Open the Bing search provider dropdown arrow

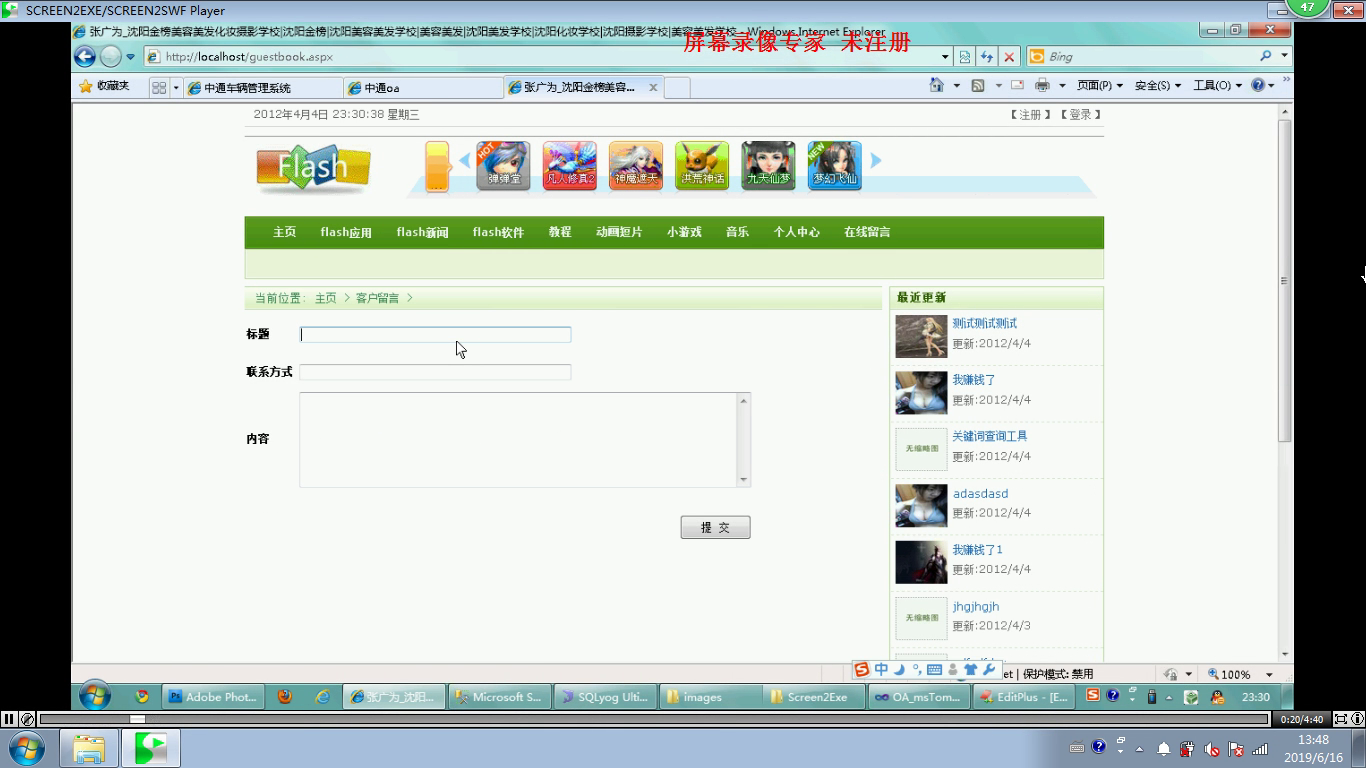pos(1285,56)
